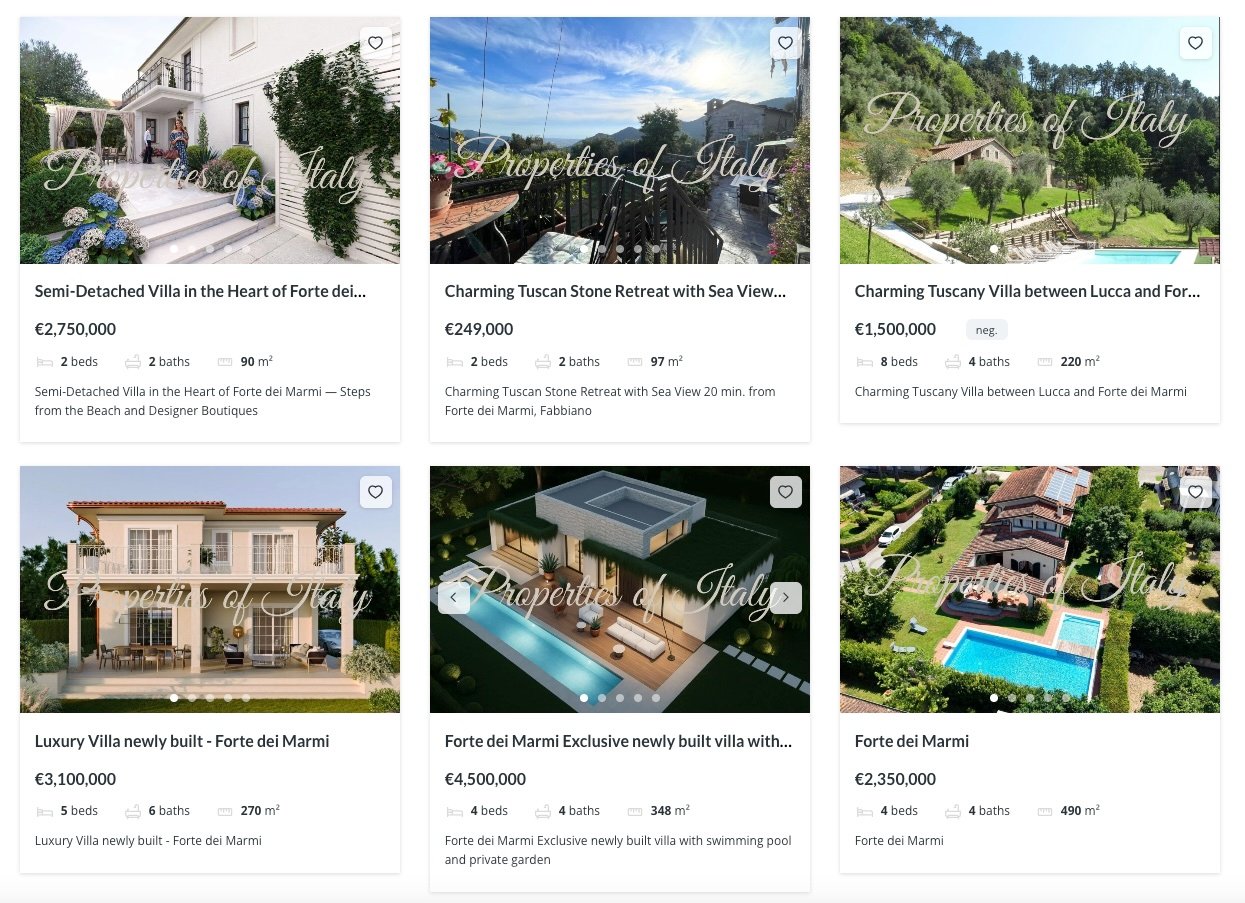This screenshot has height=903, width=1245.
Task: Click the neg. badge beside €1,500,000
Action: (987, 330)
